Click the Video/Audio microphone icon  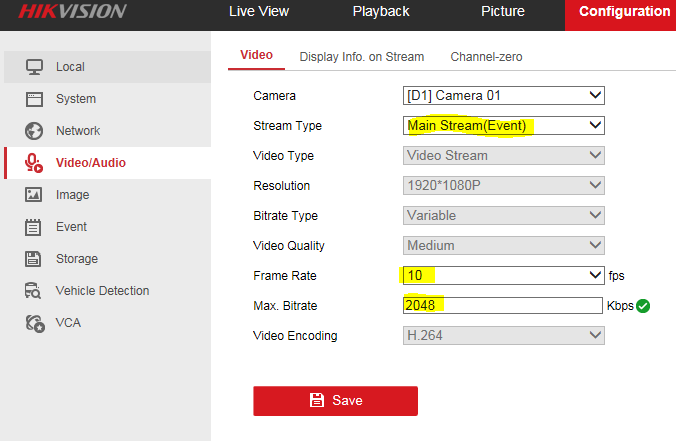[x=34, y=163]
